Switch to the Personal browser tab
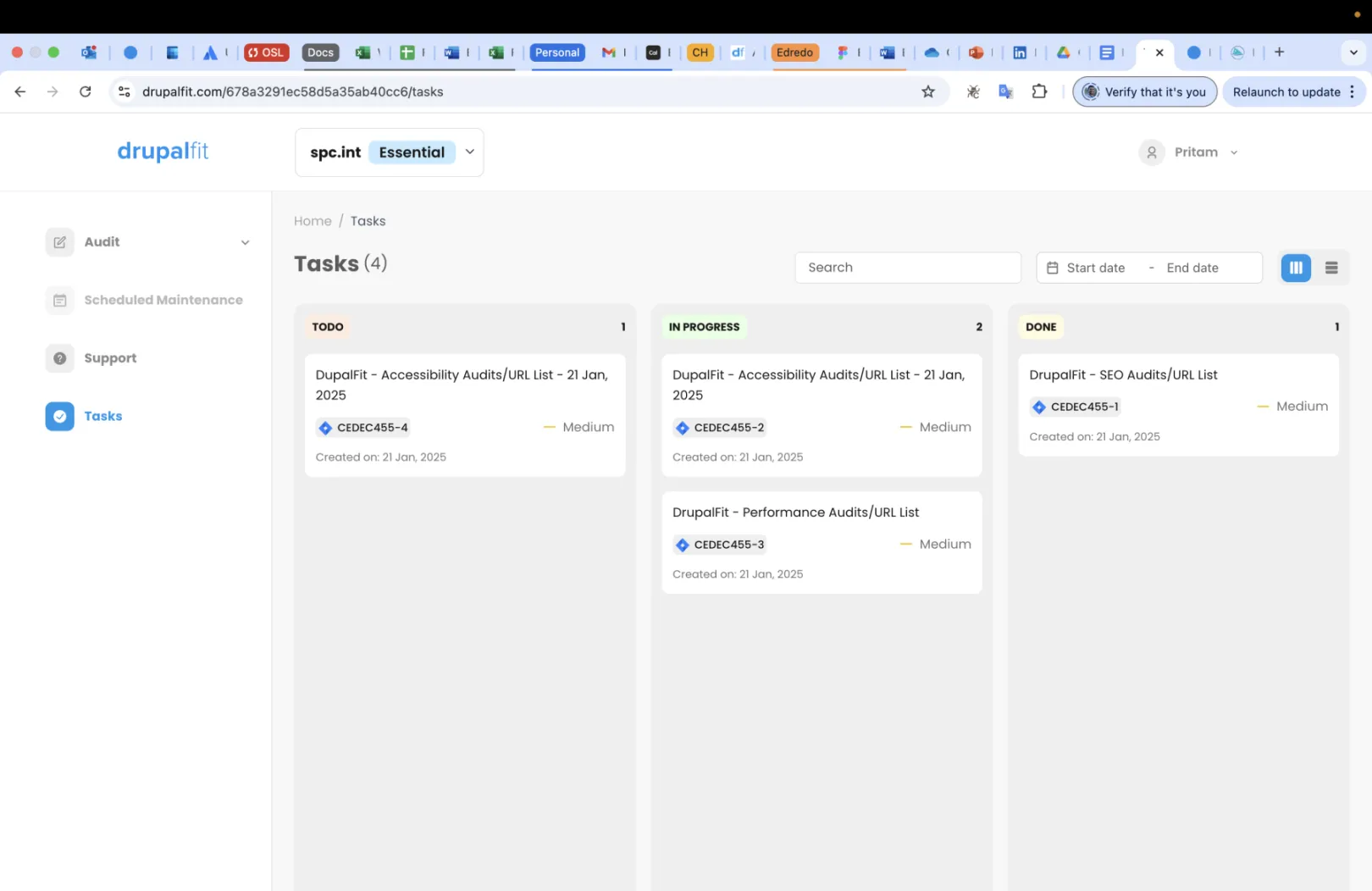Image resolution: width=1372 pixels, height=891 pixels. tap(557, 53)
